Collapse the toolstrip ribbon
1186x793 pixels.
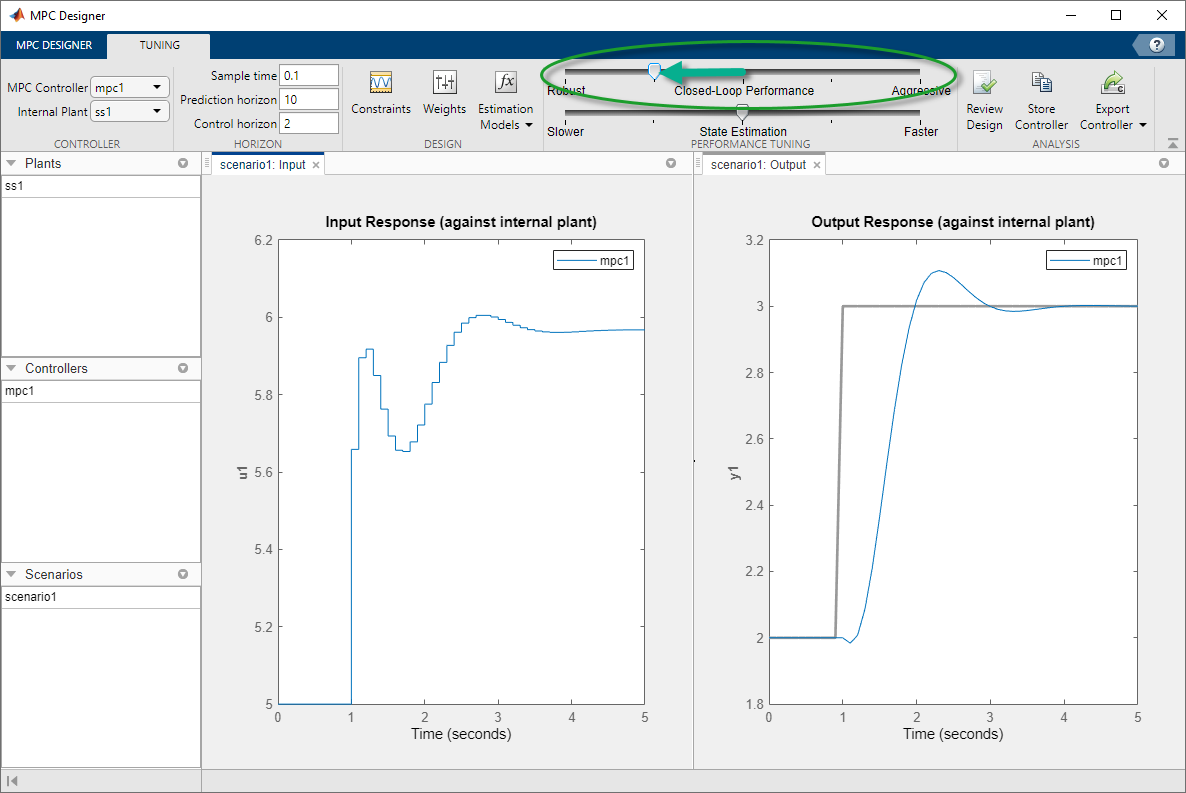(x=1172, y=143)
